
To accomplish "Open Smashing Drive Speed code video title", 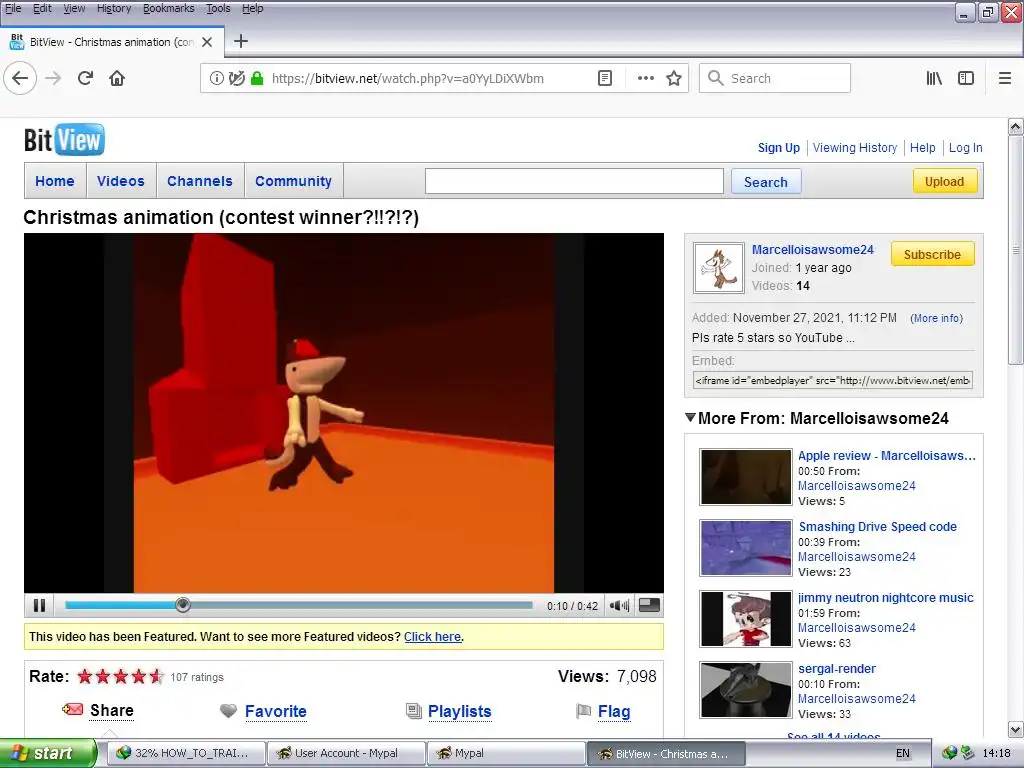I will click(x=877, y=526).
